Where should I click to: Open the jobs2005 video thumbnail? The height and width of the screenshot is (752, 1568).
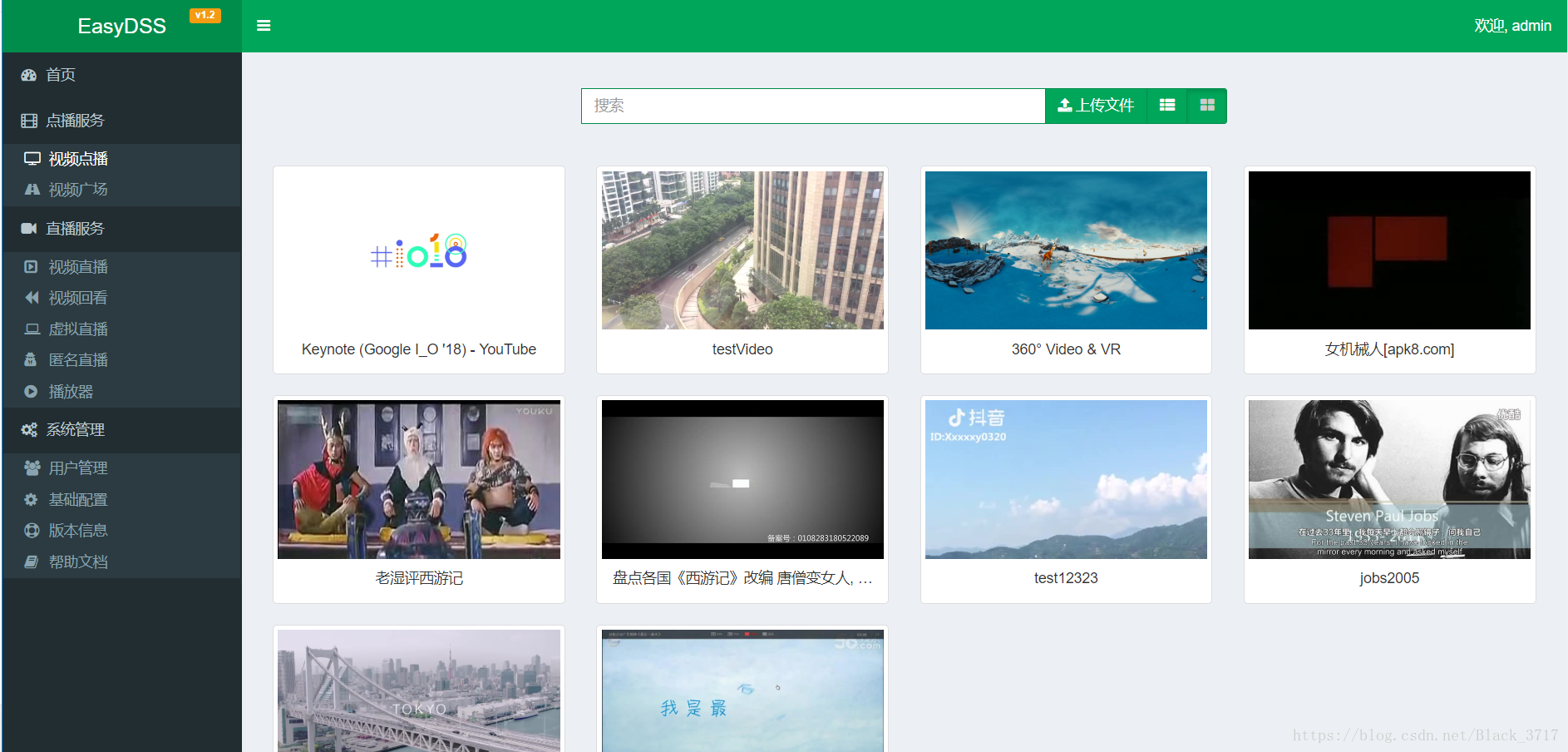(1389, 479)
